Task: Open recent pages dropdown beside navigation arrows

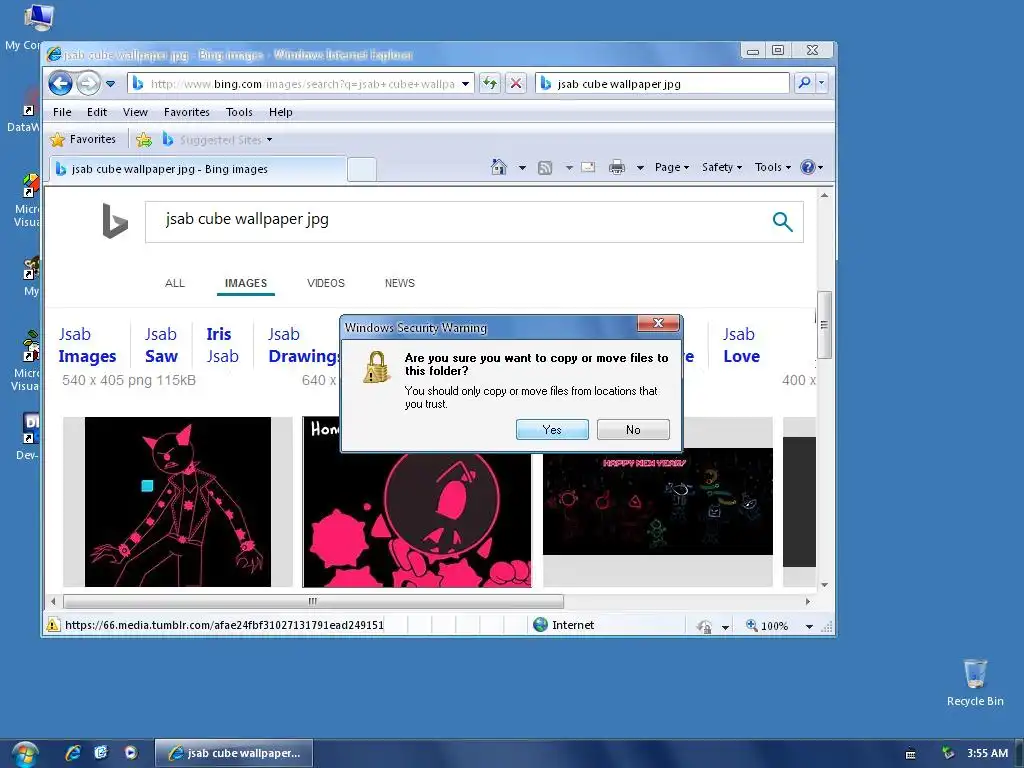Action: tap(110, 84)
